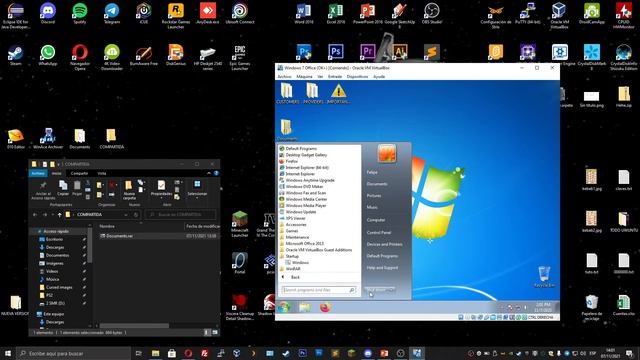Select the OBS Studio desktop icon
Screen dimensions: 640x360
point(431,13)
